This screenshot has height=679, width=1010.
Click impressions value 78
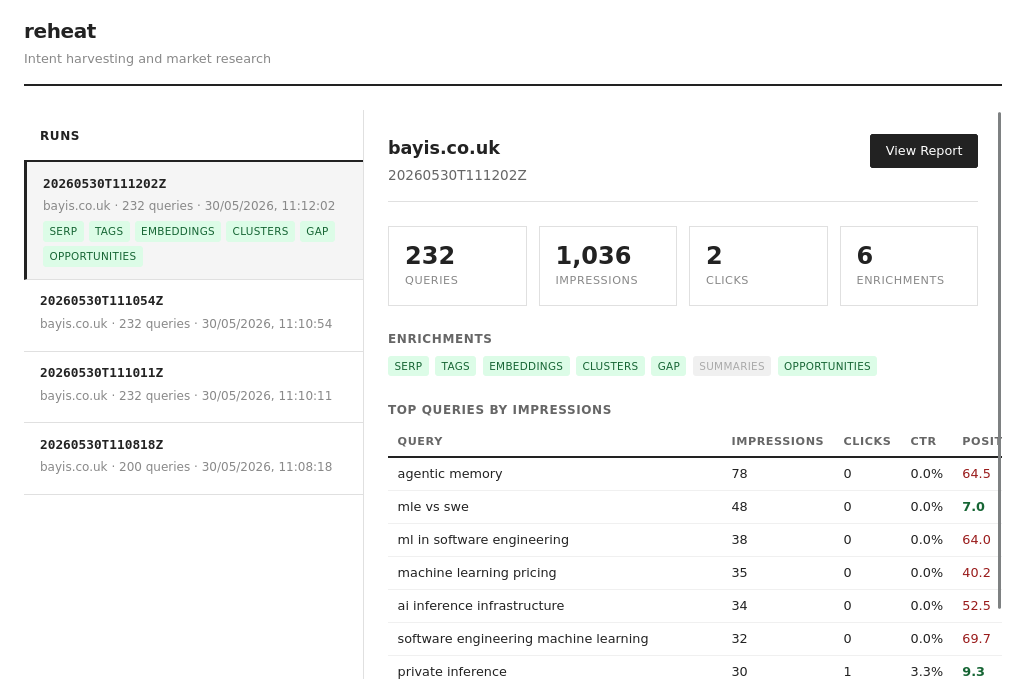(739, 474)
